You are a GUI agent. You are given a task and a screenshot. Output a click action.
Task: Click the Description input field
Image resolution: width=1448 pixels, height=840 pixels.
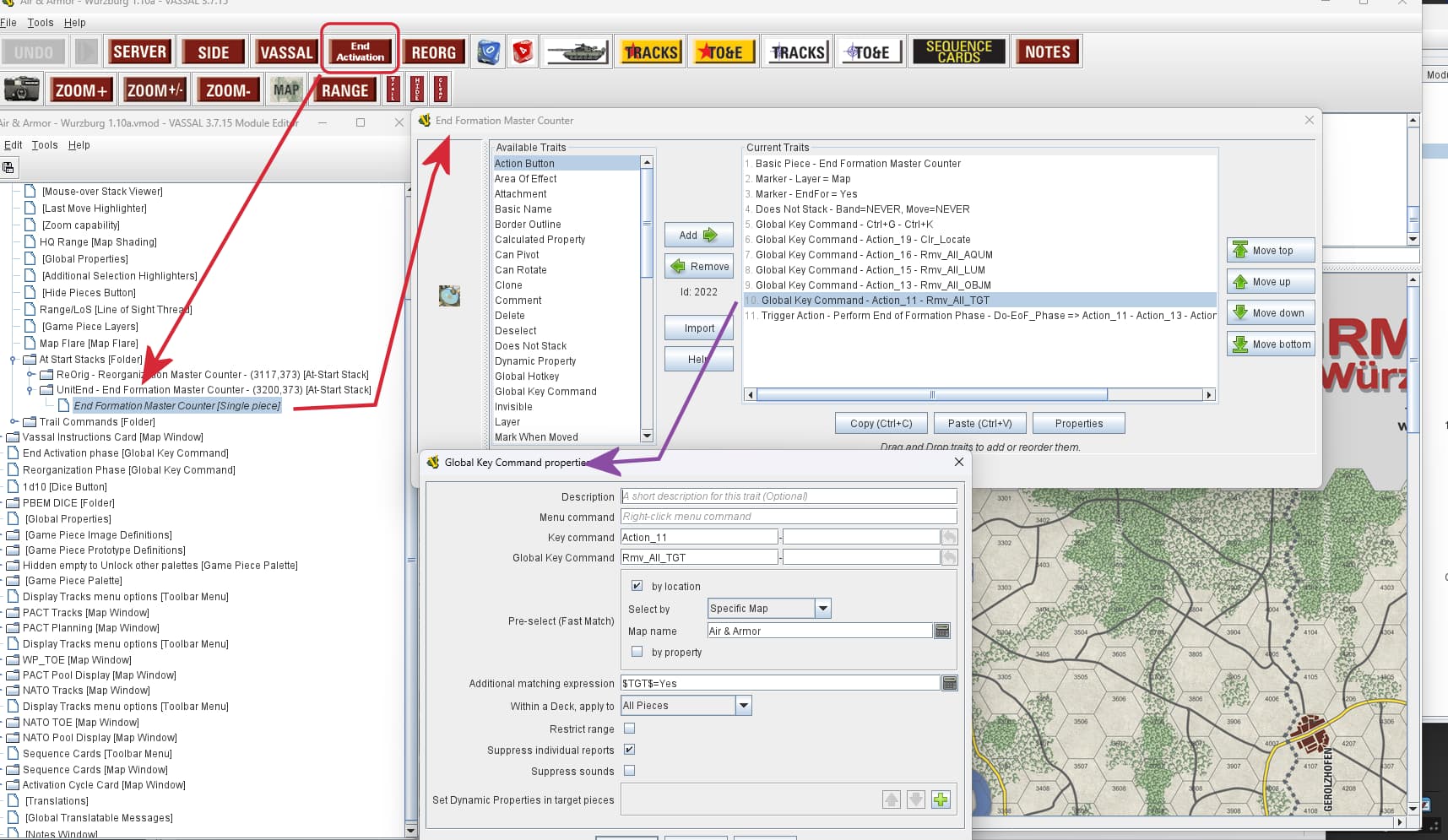click(789, 496)
